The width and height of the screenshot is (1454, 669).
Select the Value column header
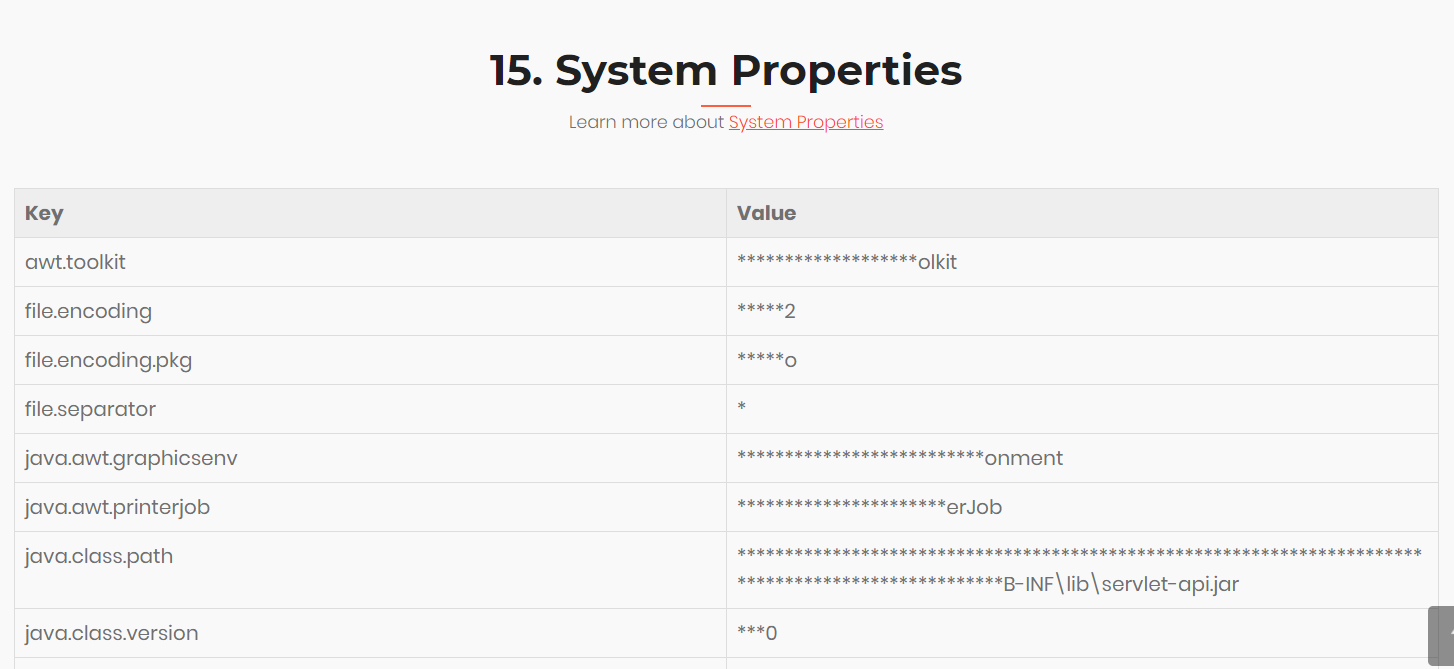click(x=766, y=213)
